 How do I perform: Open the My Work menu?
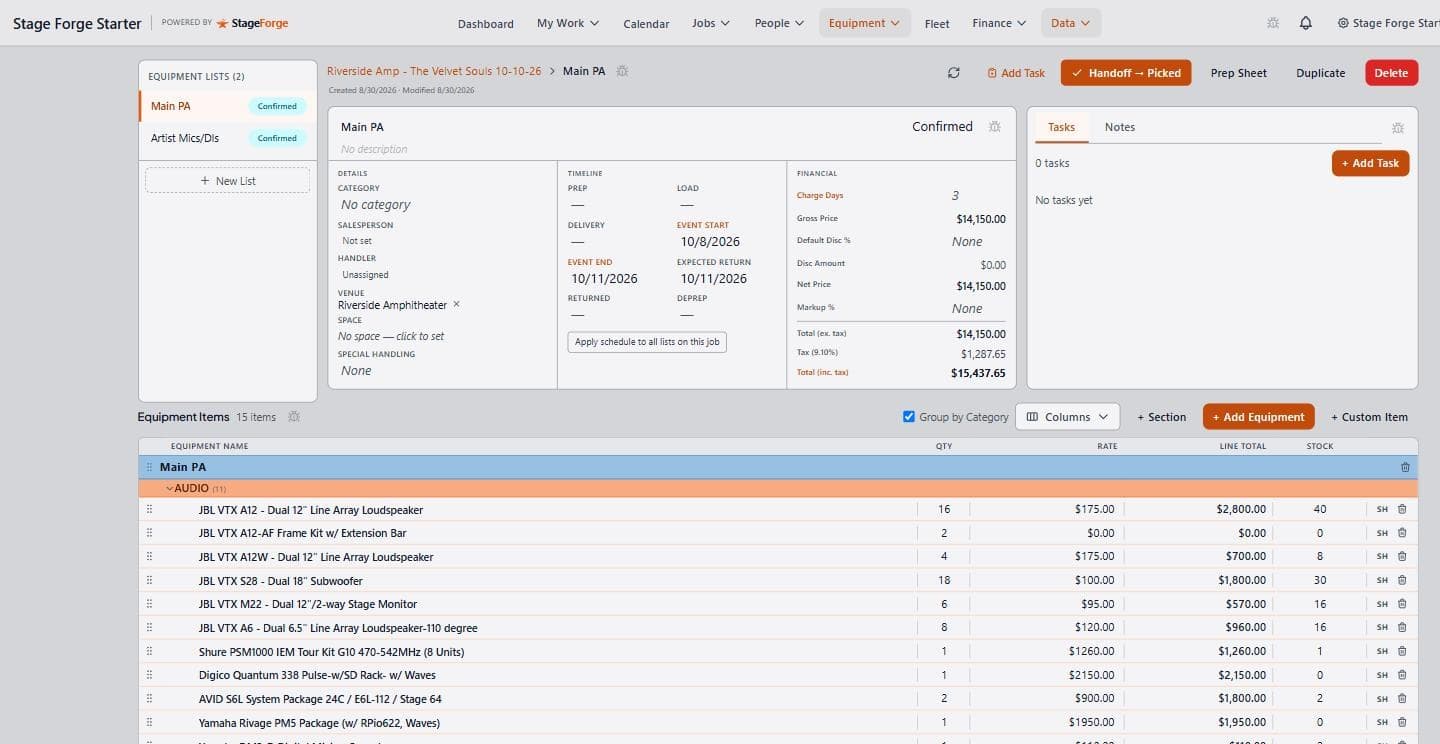click(x=568, y=23)
